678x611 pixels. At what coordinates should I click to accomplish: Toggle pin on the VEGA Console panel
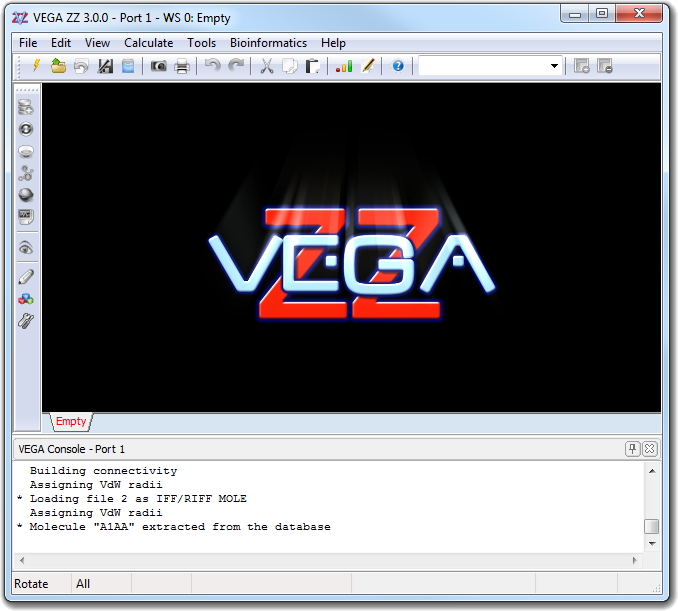tap(632, 449)
